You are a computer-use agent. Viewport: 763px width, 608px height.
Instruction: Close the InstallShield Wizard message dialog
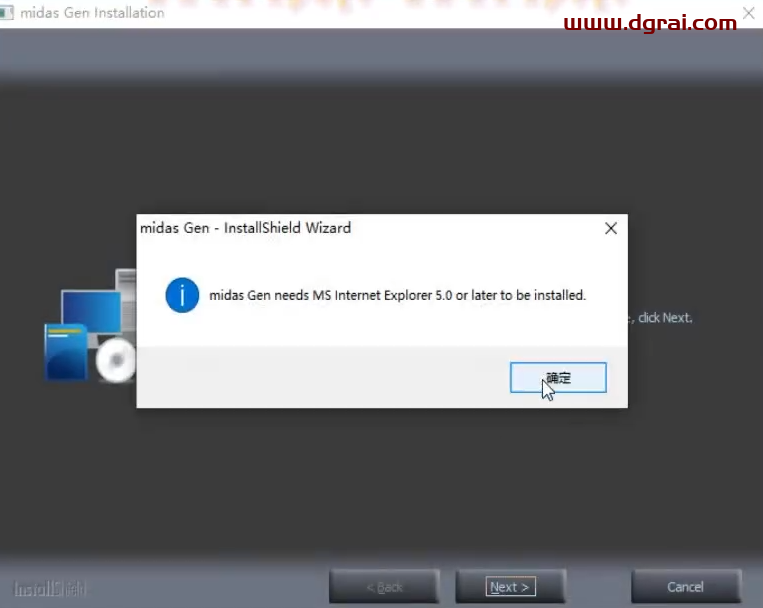(611, 228)
